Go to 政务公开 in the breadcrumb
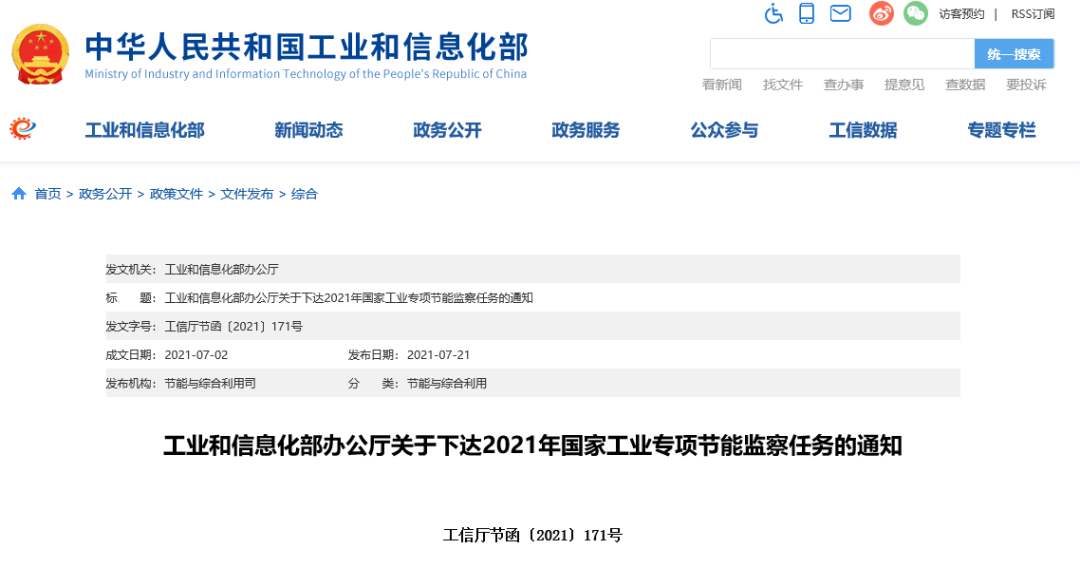This screenshot has width=1080, height=568. pos(105,194)
